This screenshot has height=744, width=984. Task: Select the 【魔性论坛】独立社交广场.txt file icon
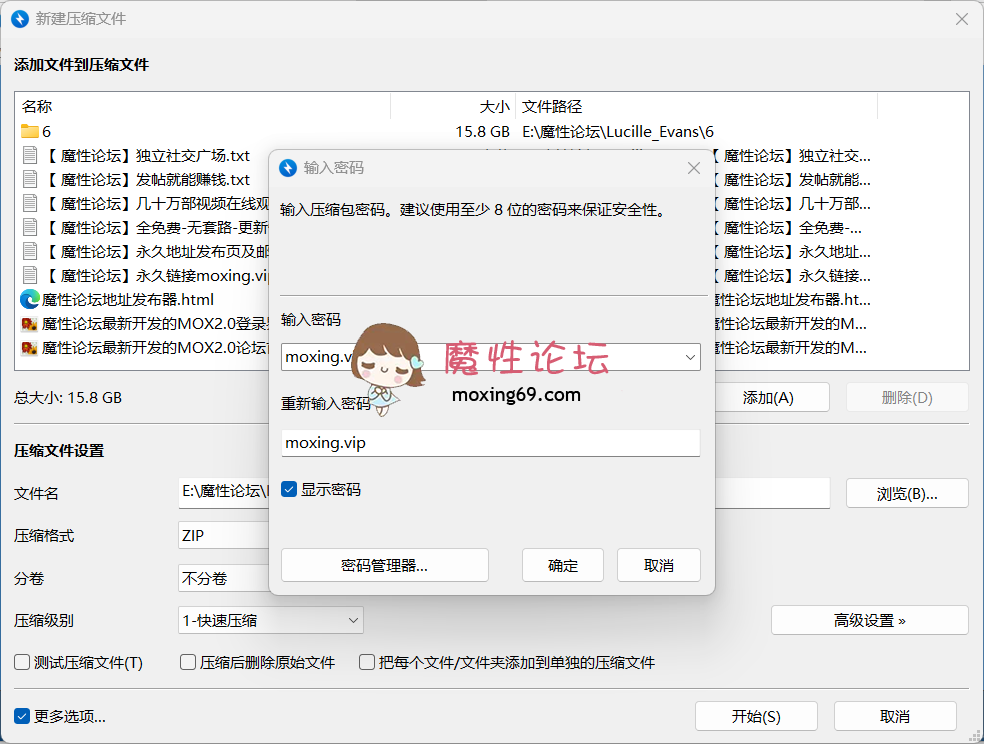pos(31,155)
